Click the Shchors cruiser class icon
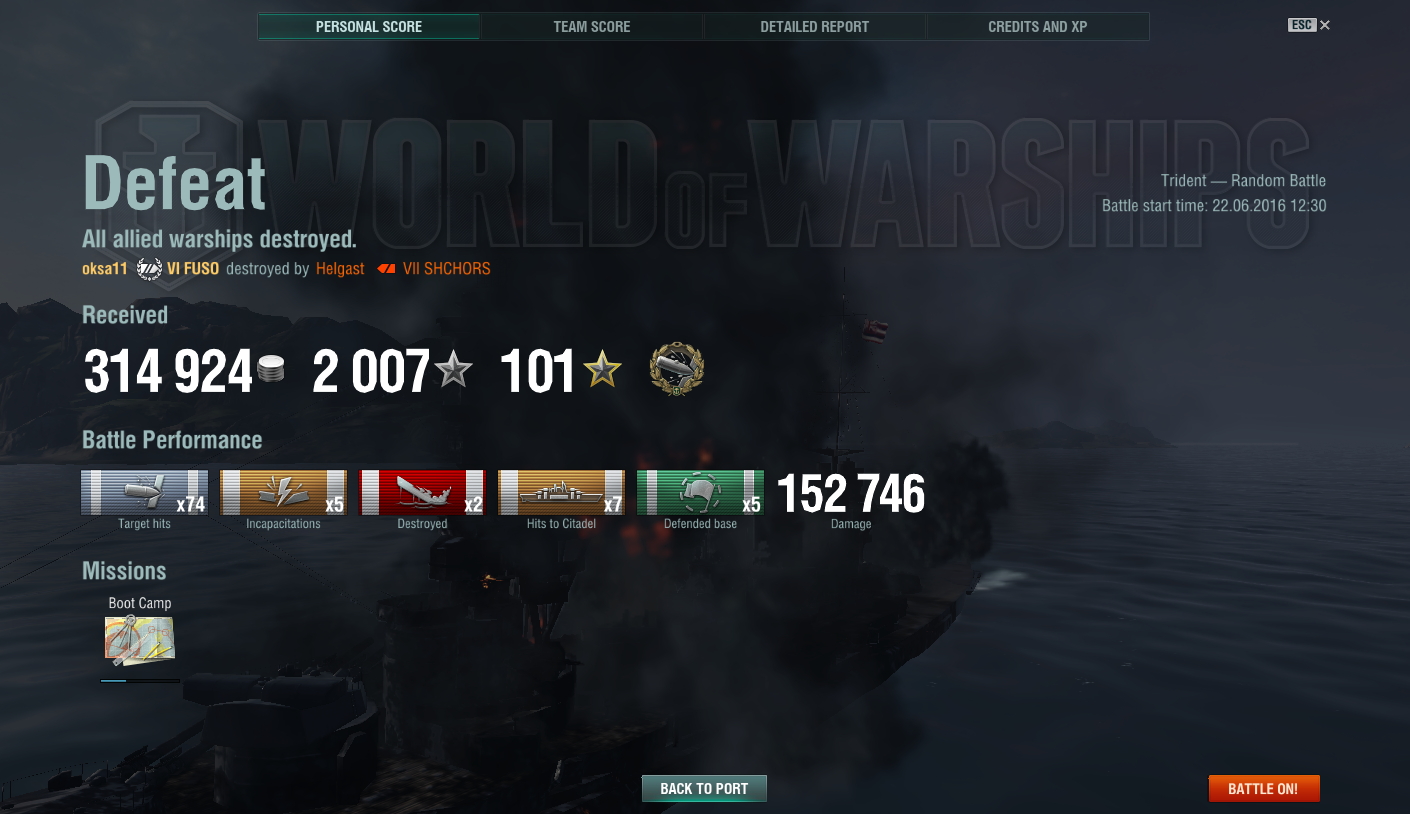 385,269
